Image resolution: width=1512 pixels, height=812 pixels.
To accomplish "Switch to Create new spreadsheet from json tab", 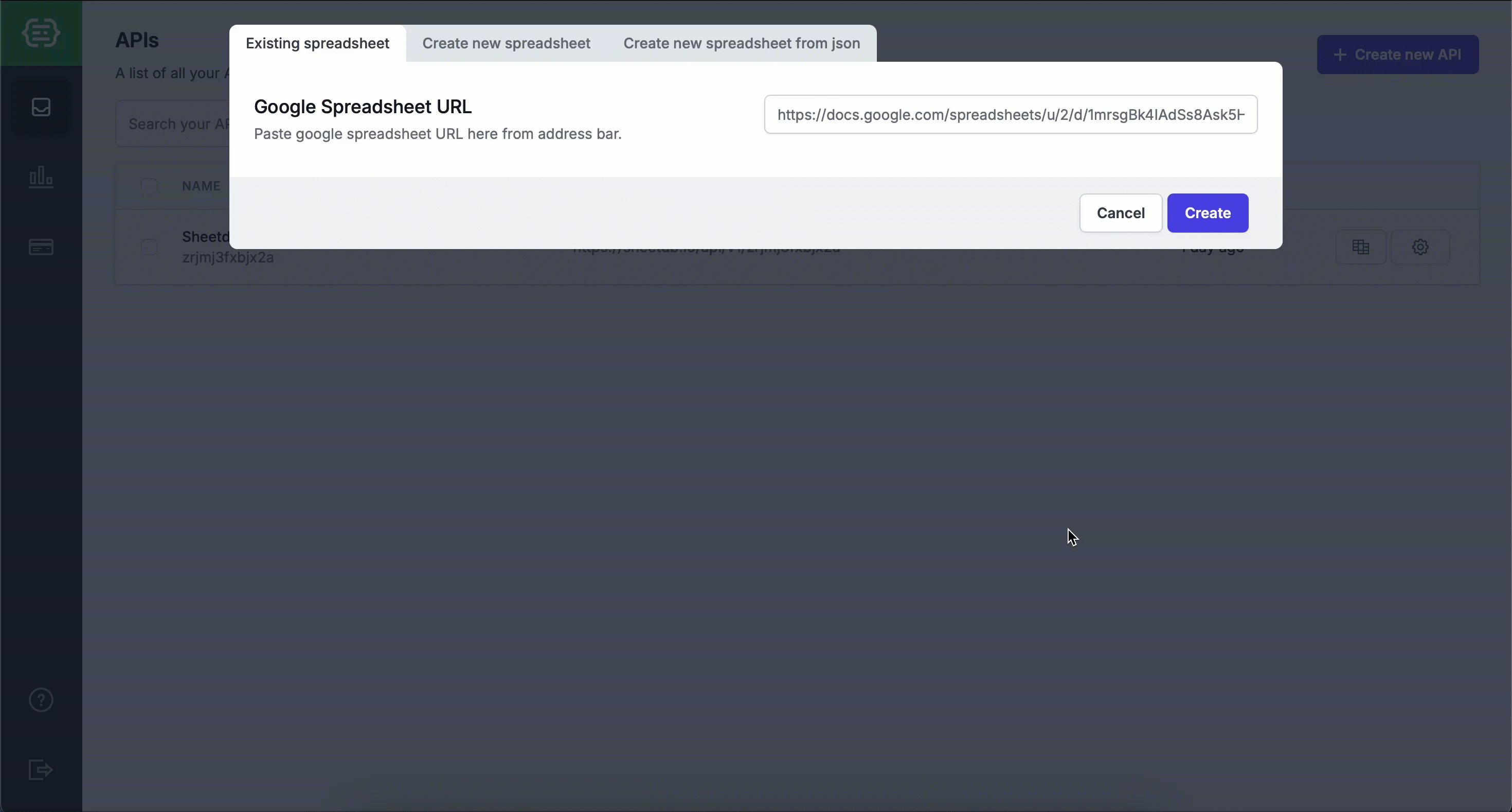I will click(x=742, y=43).
